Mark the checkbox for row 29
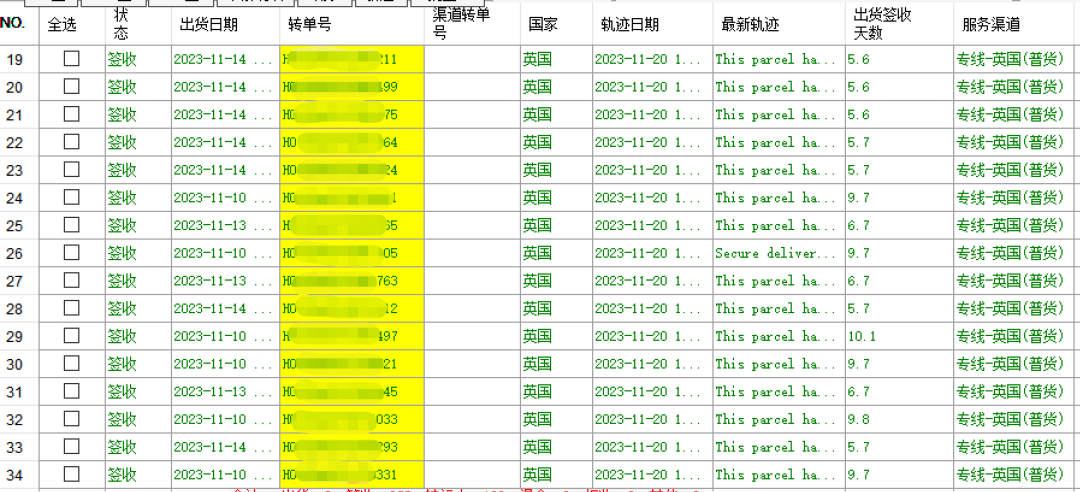This screenshot has width=1080, height=492. point(72,336)
